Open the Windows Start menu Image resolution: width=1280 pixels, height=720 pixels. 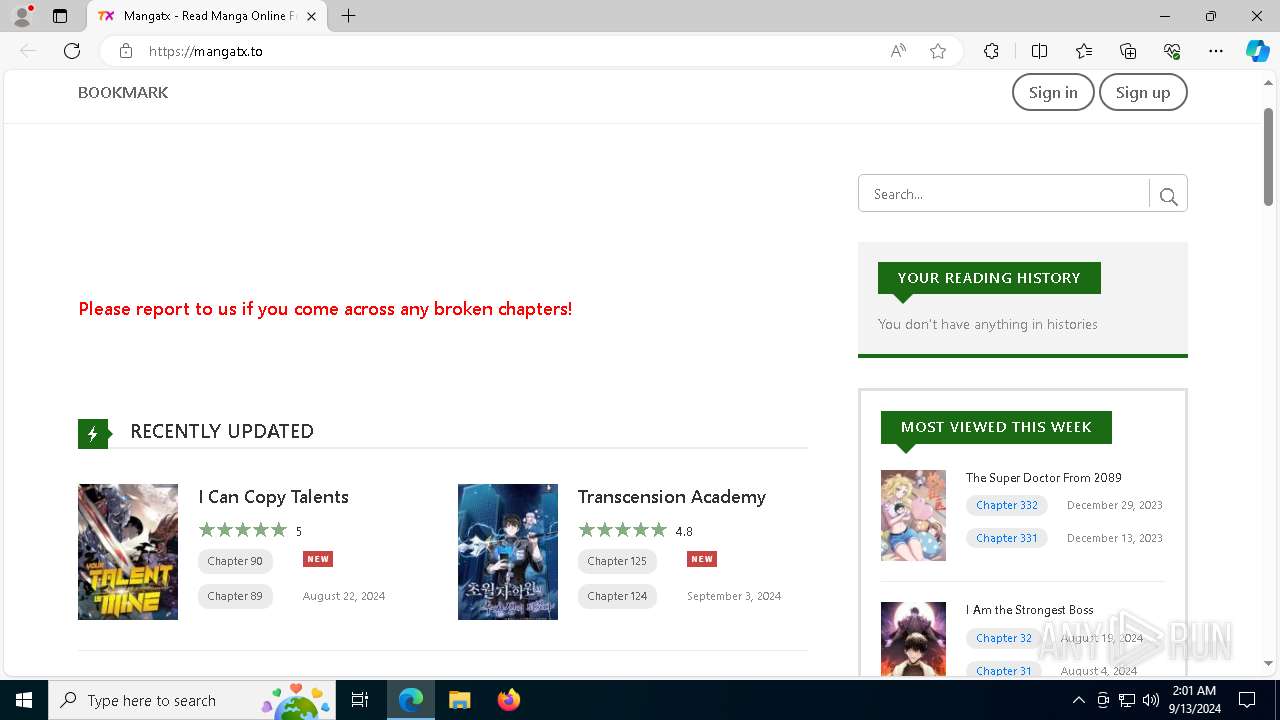[x=24, y=700]
